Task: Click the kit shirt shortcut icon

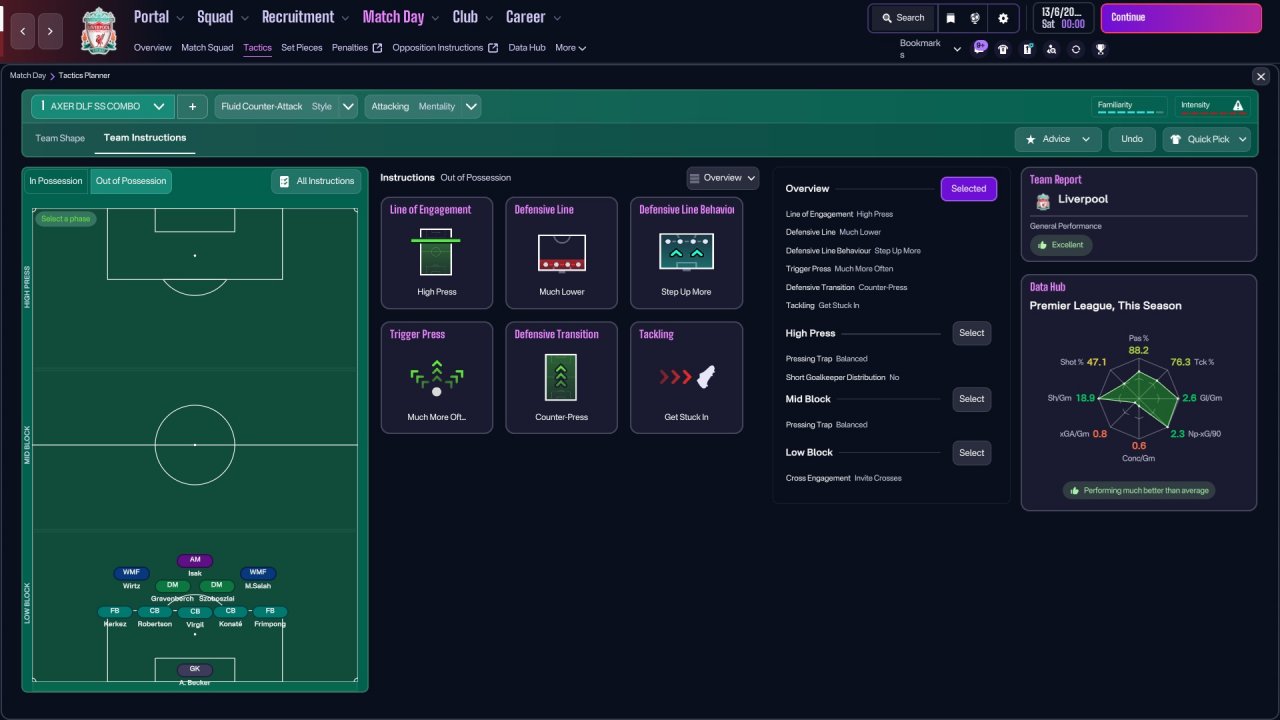Action: (1003, 49)
